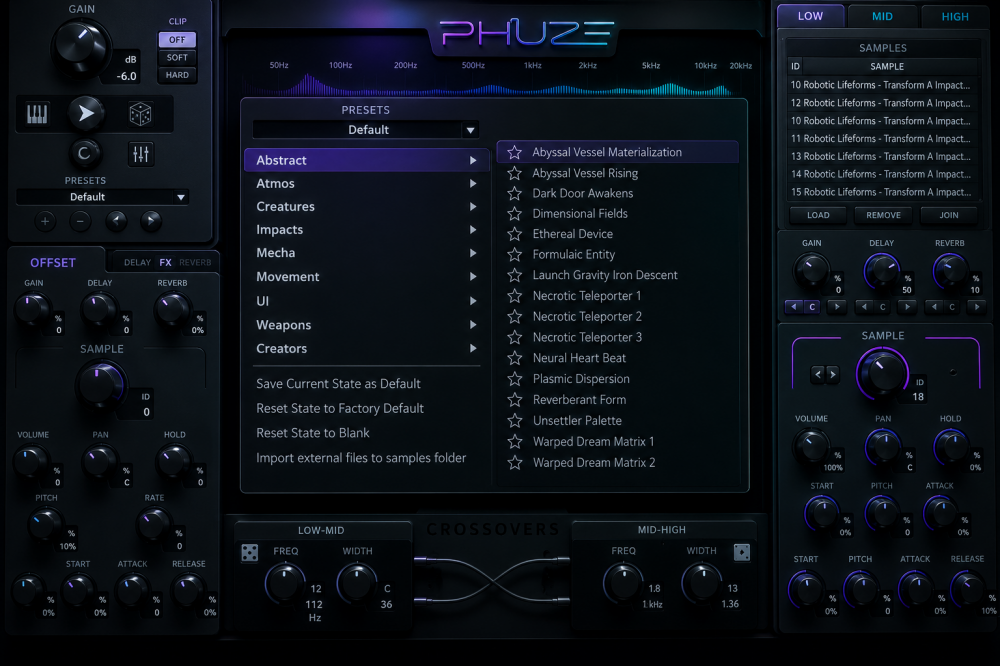Favorite Abyssal Vessel Materialization with its star
The width and height of the screenshot is (1000, 666).
(x=515, y=152)
